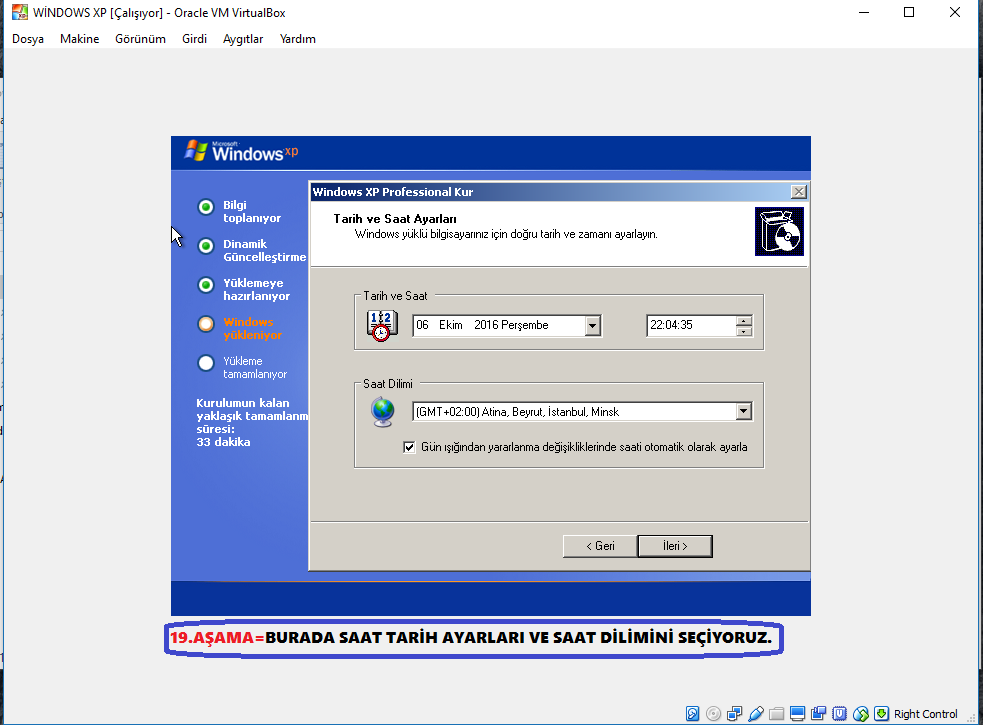Open the Makine menu
Screen dimensions: 983x725
tap(80, 39)
